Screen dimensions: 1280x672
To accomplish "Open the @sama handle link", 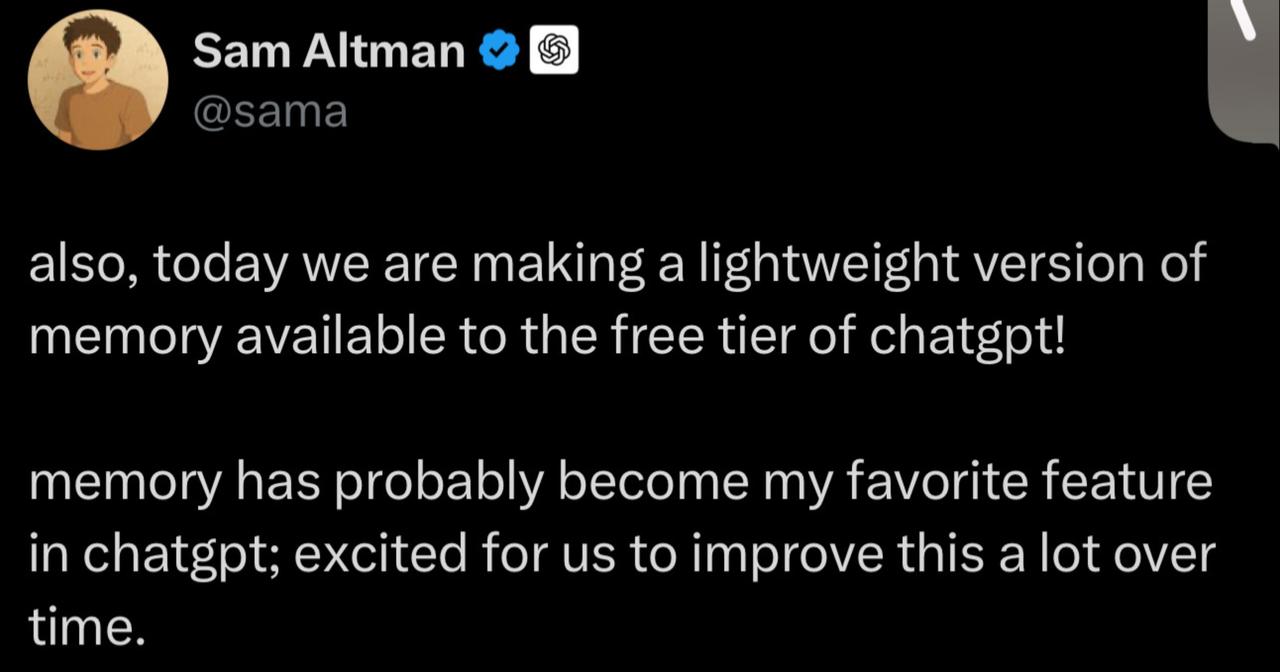I will click(x=270, y=110).
